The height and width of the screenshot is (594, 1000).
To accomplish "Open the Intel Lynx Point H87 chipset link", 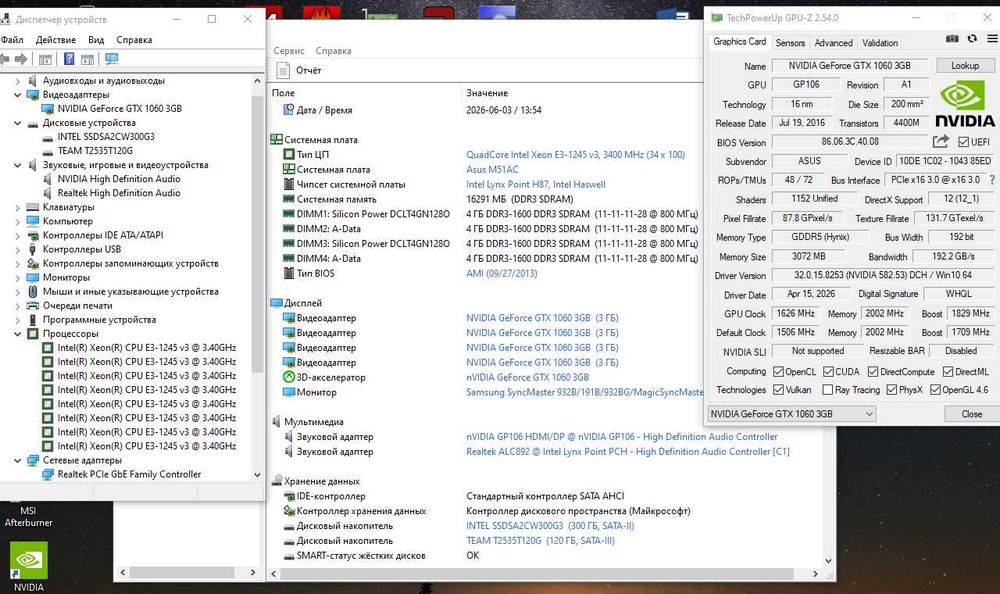I will point(536,184).
